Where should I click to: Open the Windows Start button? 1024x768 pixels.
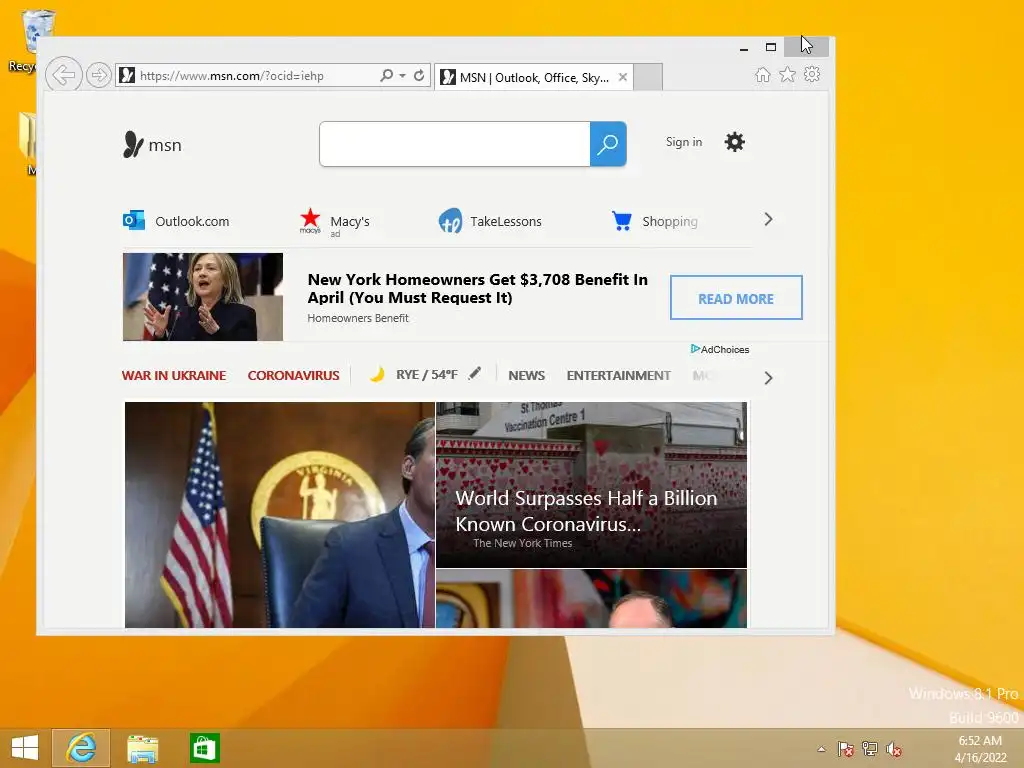(25, 748)
